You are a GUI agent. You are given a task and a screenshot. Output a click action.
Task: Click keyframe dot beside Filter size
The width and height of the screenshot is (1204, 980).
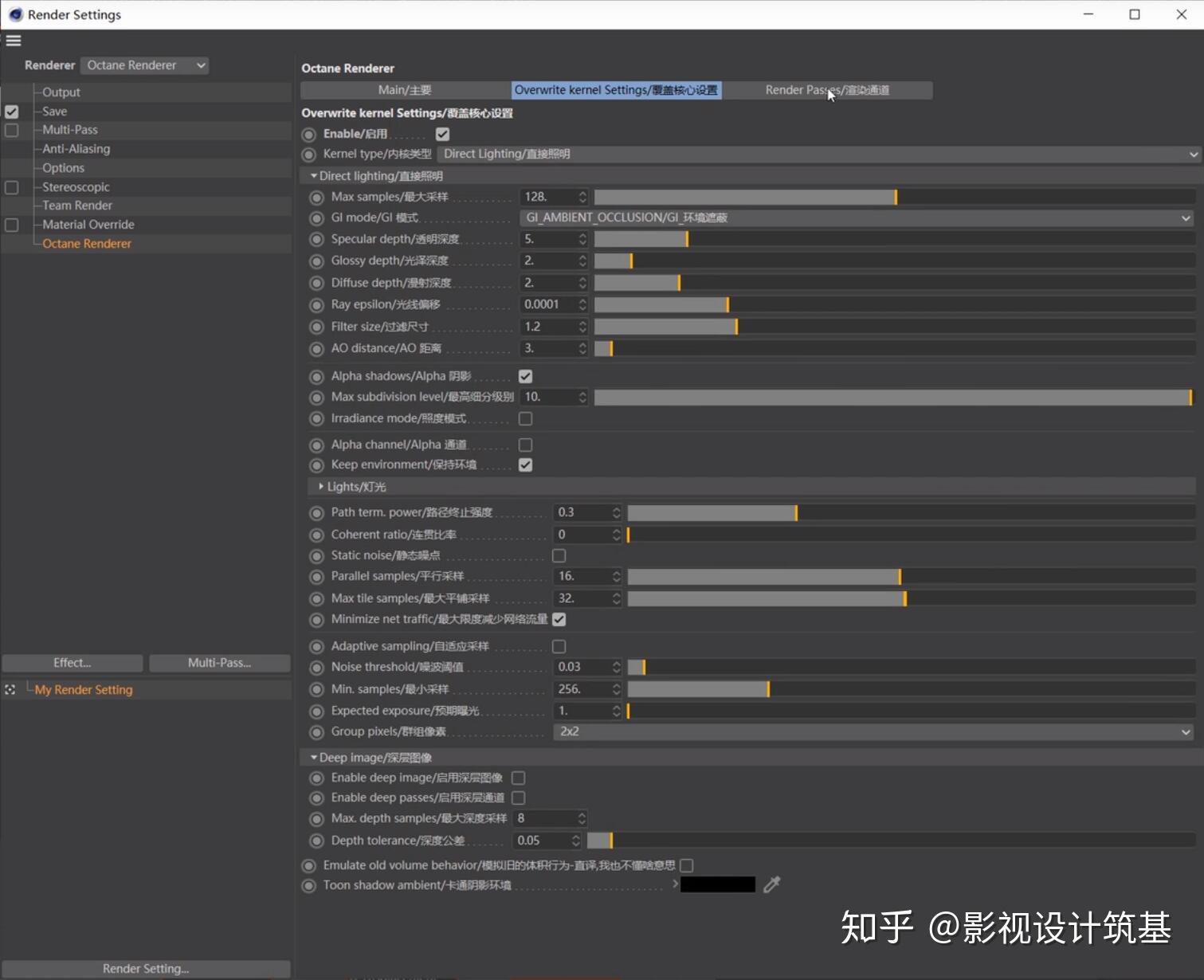[316, 327]
